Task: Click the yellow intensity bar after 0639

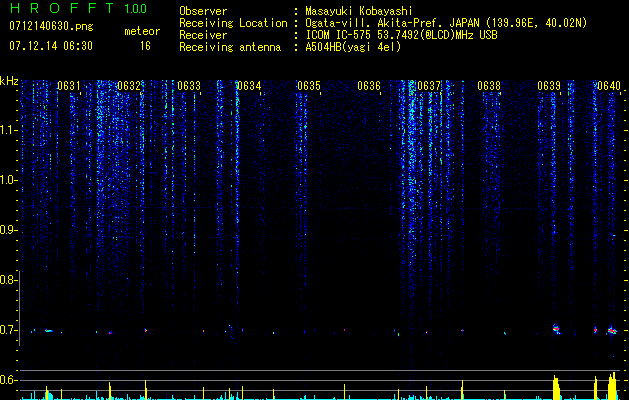Action: [x=556, y=388]
